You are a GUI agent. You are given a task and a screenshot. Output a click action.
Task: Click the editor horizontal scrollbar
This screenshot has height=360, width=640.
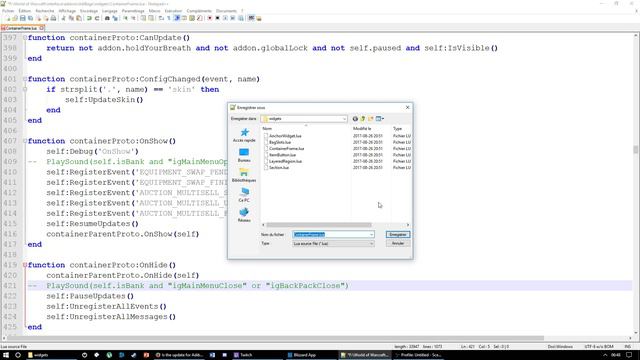[x=276, y=338]
